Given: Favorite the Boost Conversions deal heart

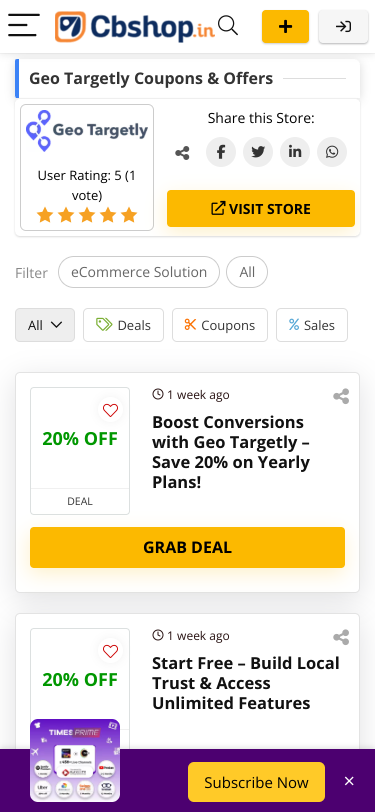Looking at the screenshot, I should point(110,411).
